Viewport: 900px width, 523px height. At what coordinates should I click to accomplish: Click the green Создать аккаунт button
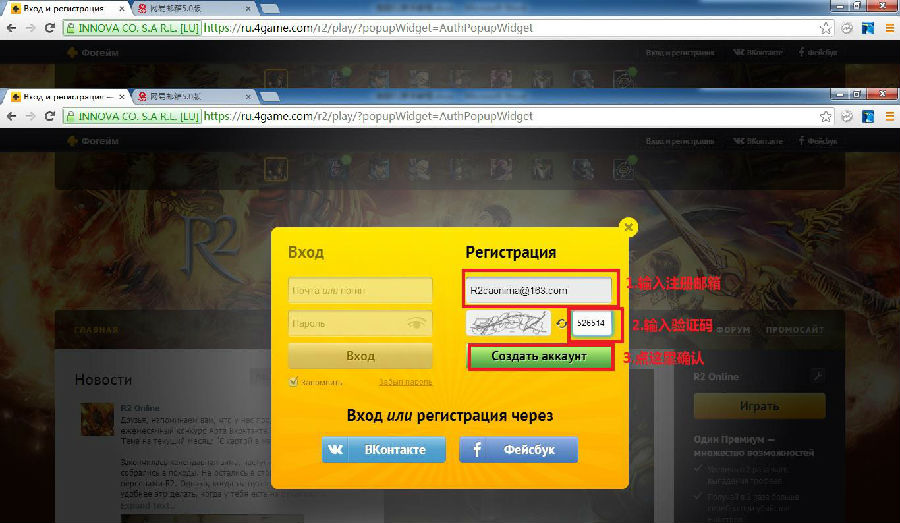pyautogui.click(x=540, y=357)
